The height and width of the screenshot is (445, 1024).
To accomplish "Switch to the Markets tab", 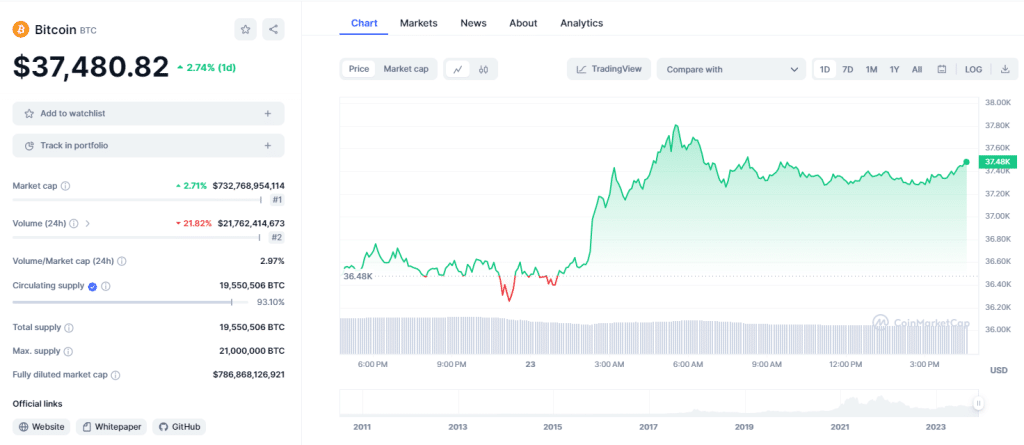I will coord(418,23).
